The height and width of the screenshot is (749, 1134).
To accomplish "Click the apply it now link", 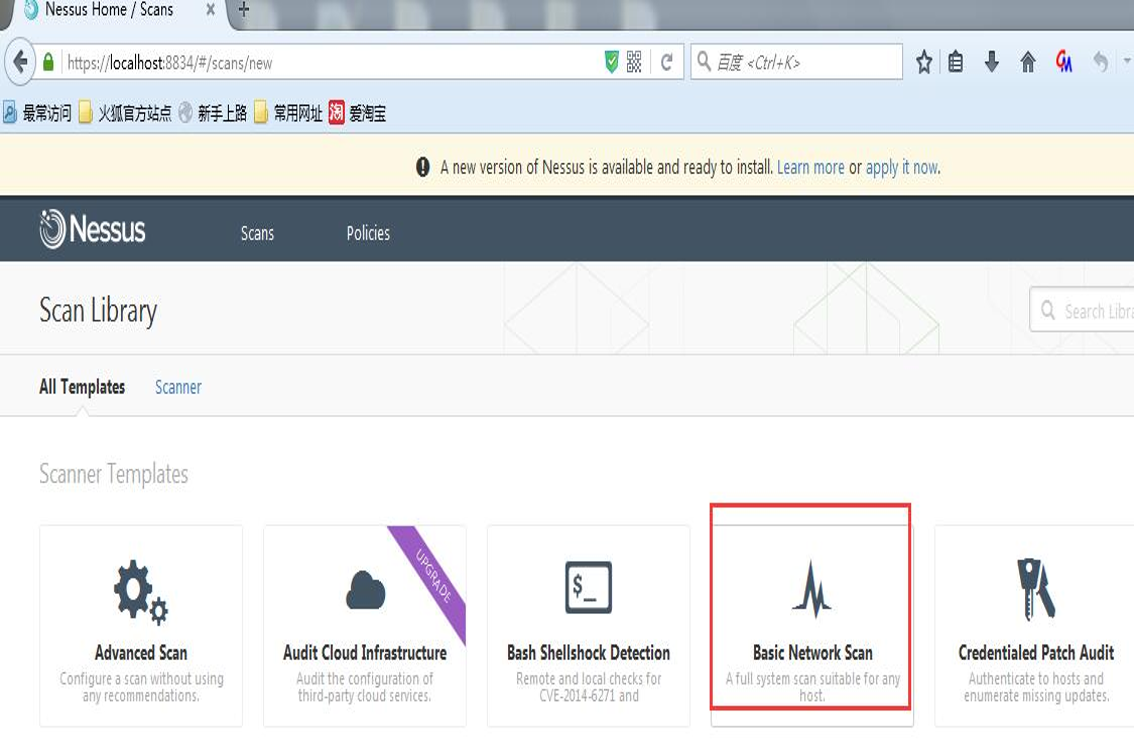I will click(903, 168).
